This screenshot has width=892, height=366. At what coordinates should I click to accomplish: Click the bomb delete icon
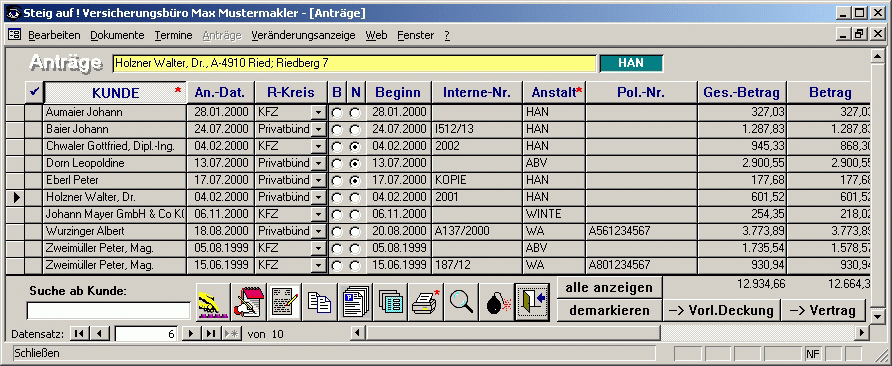[x=496, y=302]
